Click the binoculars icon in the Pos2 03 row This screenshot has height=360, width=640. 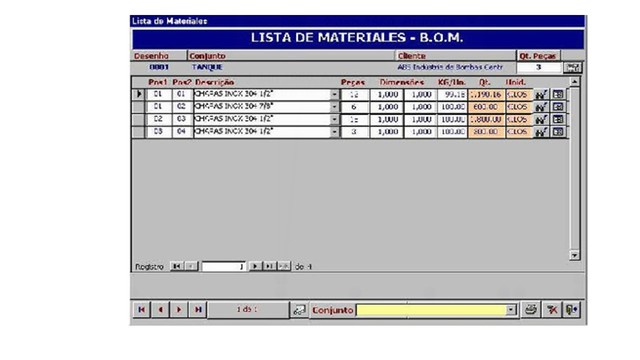(541, 120)
